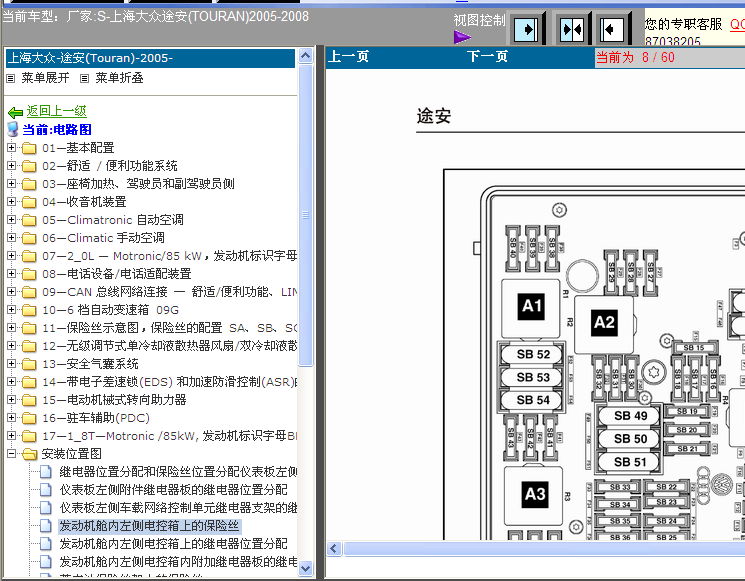Expand the 06—Climatic 手动空调 node
The width and height of the screenshot is (745, 581).
11,238
